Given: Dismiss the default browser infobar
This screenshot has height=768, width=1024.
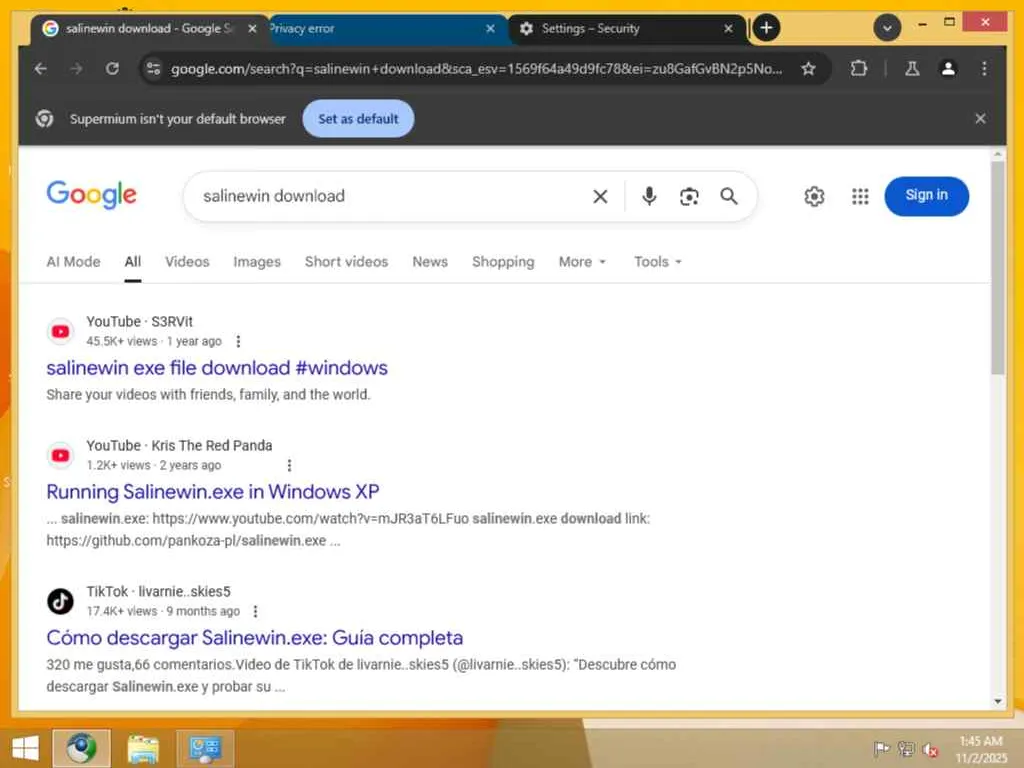Looking at the screenshot, I should pyautogui.click(x=980, y=119).
